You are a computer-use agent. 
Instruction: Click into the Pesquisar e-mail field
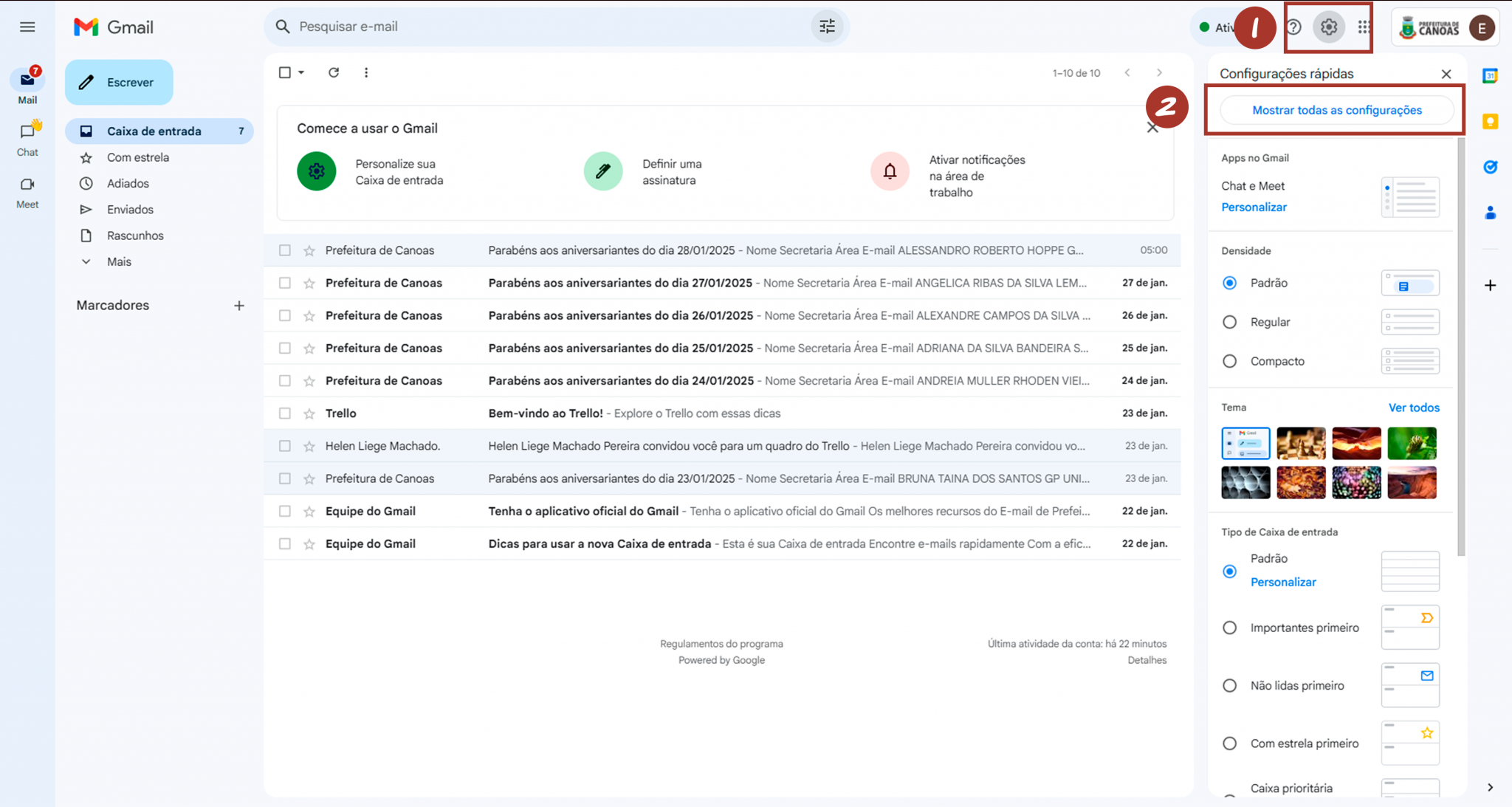[x=546, y=27]
